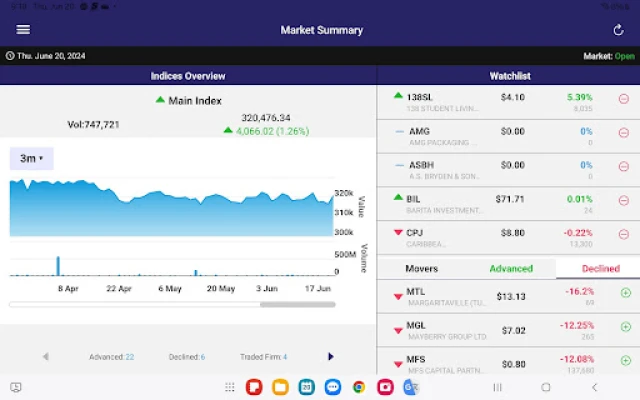This screenshot has height=400, width=640.
Task: Open the hamburger navigation menu
Action: click(23, 30)
